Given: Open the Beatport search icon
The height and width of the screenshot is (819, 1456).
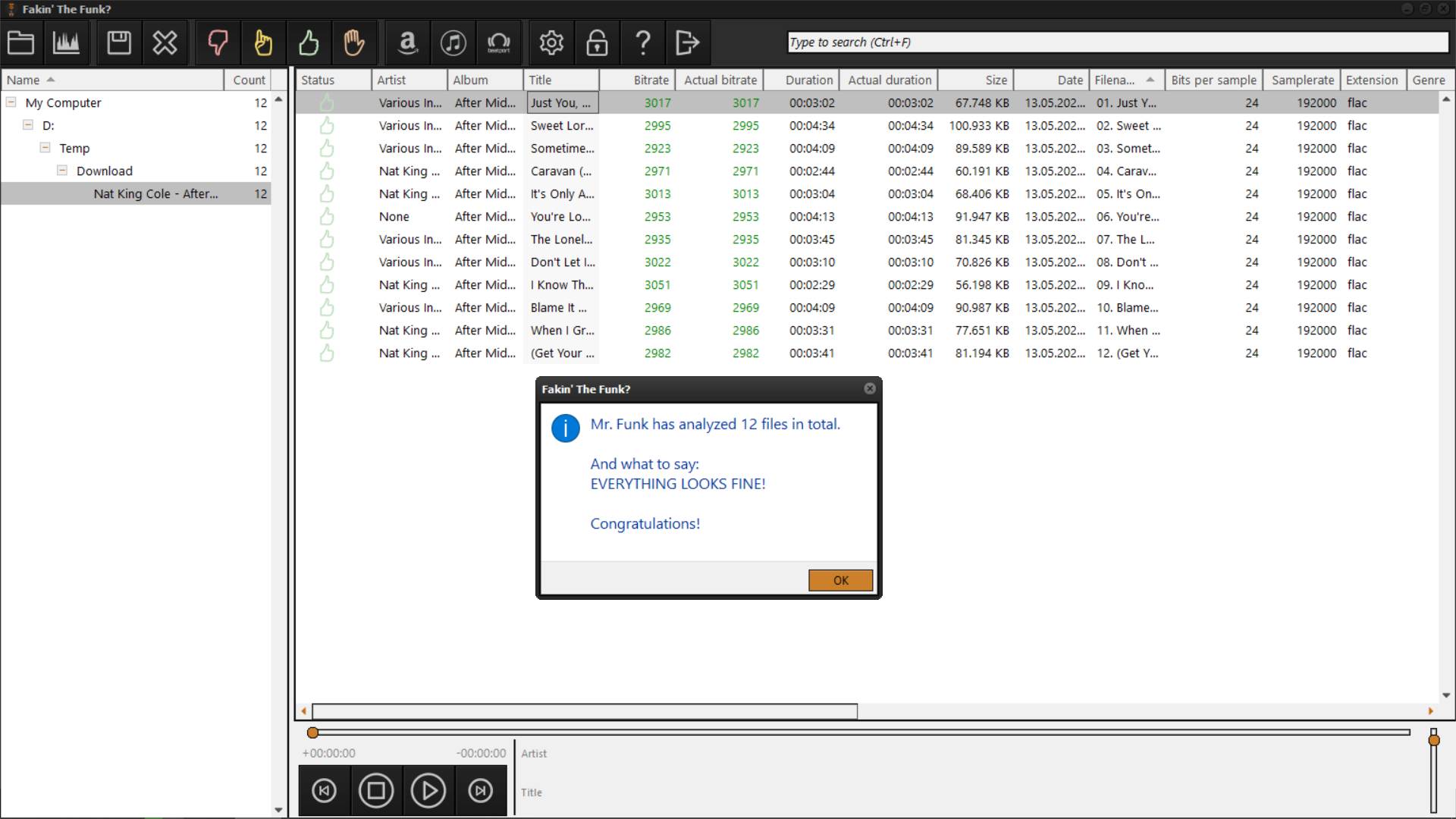Looking at the screenshot, I should pyautogui.click(x=498, y=42).
